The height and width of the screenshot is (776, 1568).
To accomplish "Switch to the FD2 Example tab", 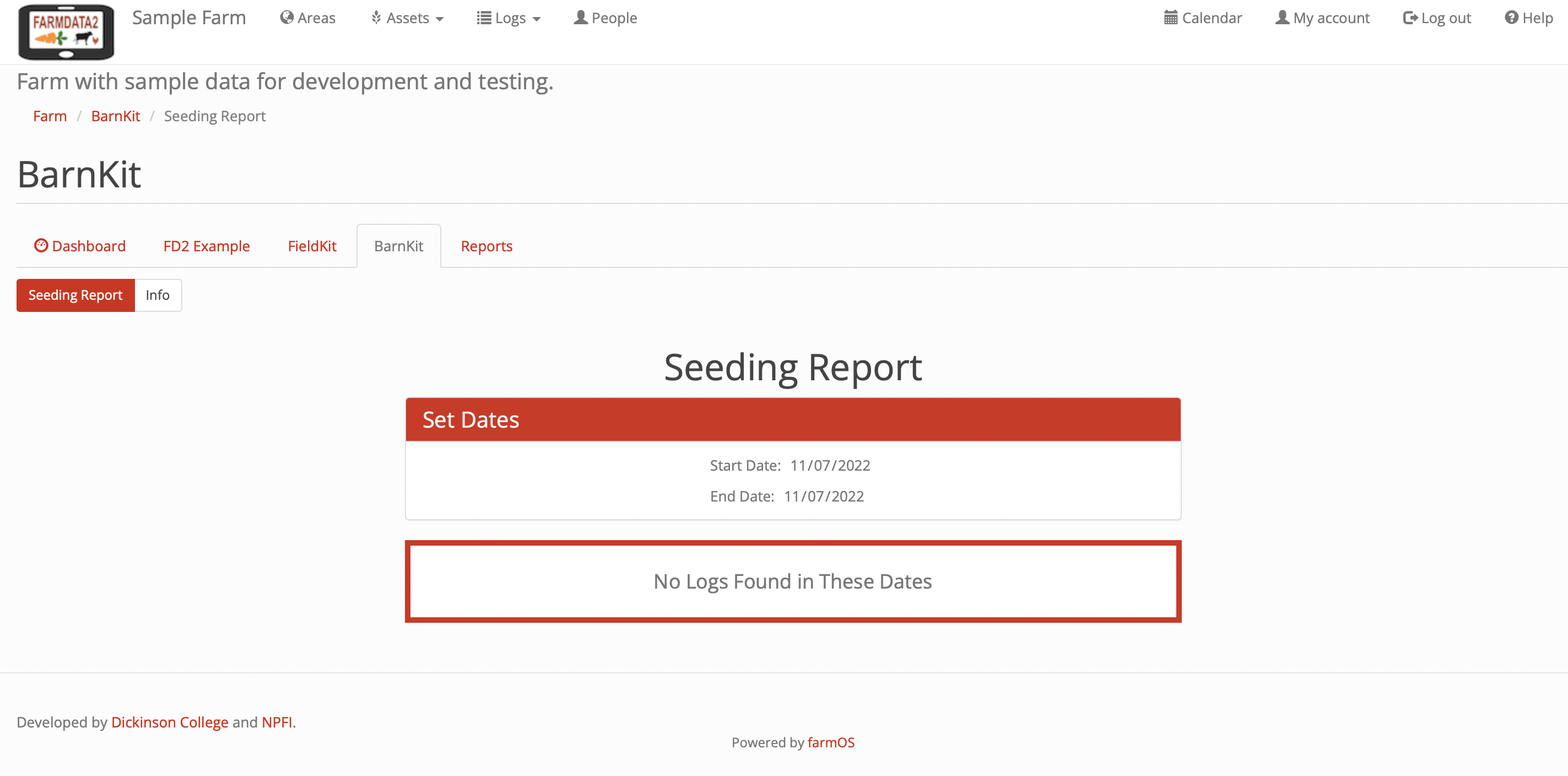I will click(x=207, y=245).
